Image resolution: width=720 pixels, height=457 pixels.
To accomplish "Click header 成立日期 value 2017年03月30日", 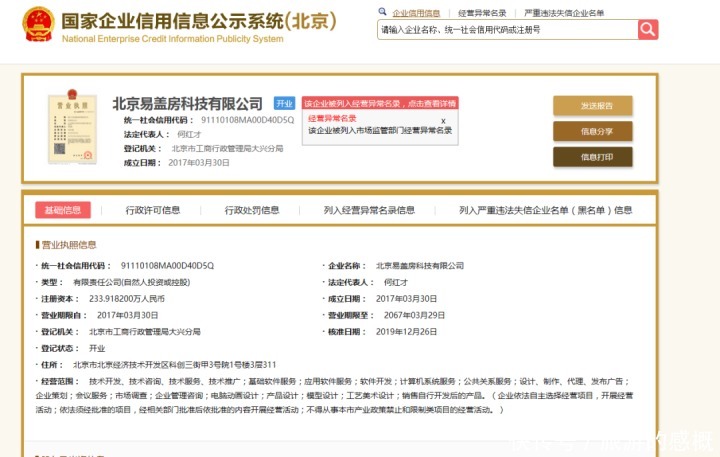I will coord(199,163).
